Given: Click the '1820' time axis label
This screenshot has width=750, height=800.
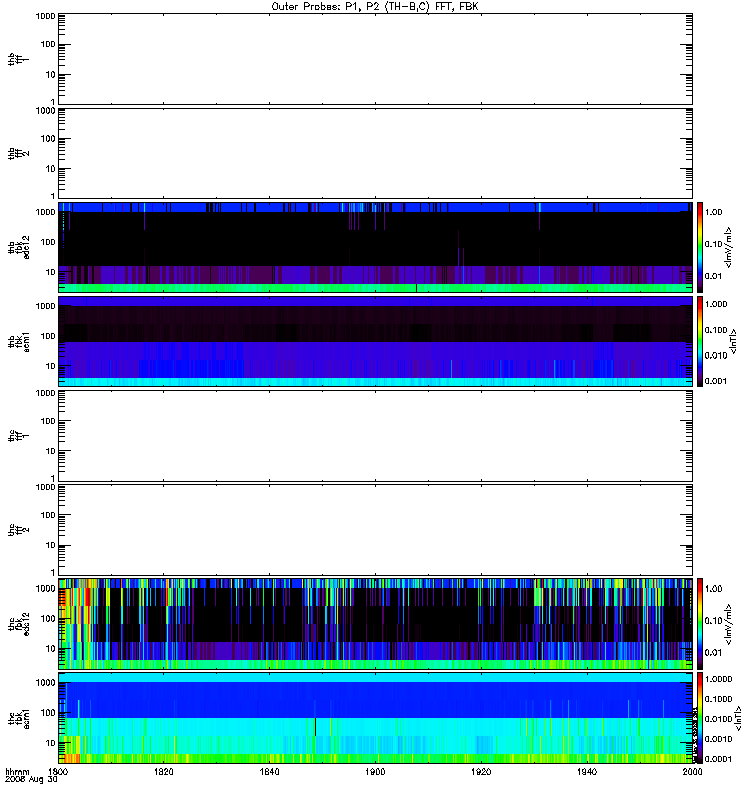Looking at the screenshot, I should pyautogui.click(x=163, y=772).
